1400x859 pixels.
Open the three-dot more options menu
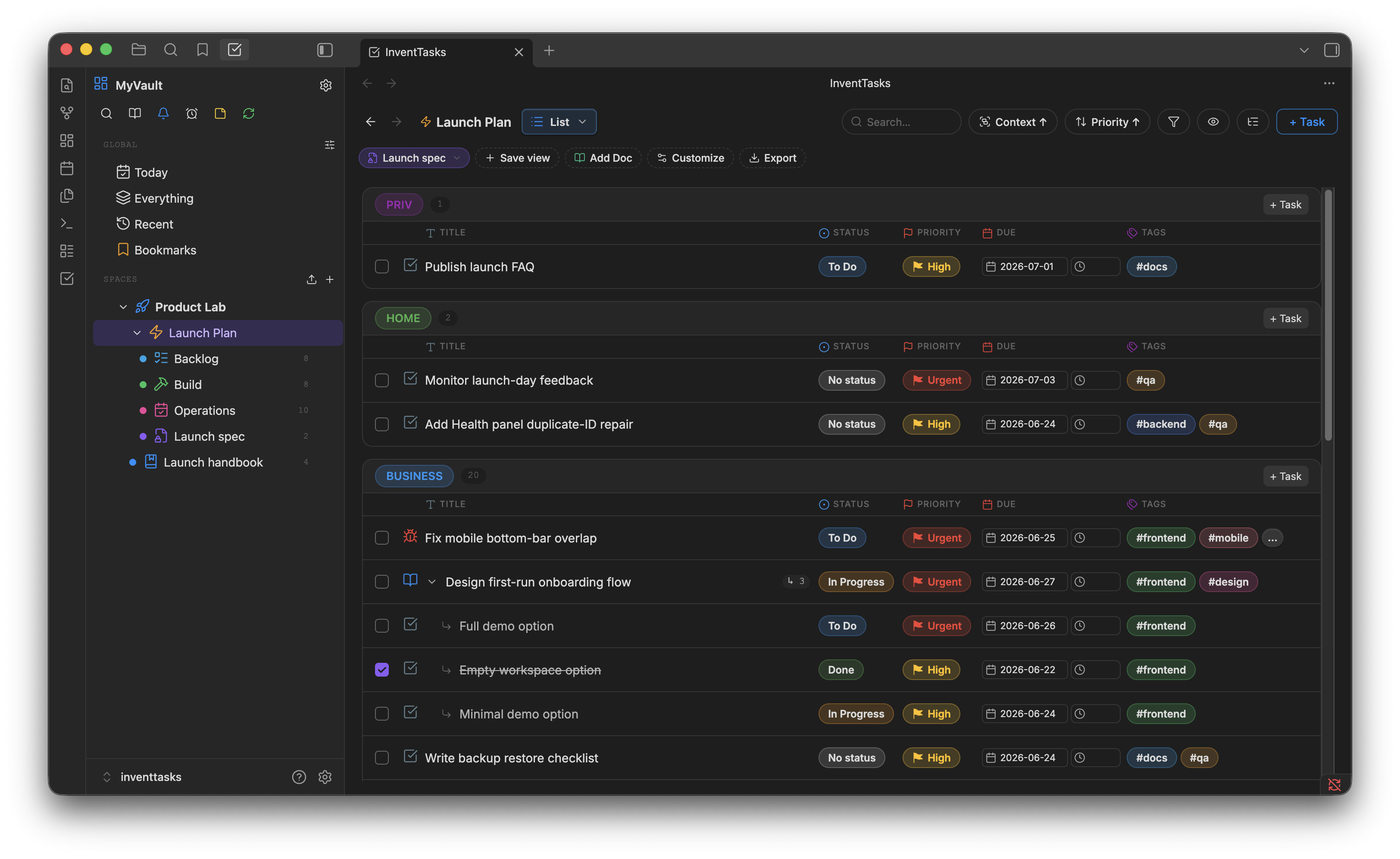1329,83
